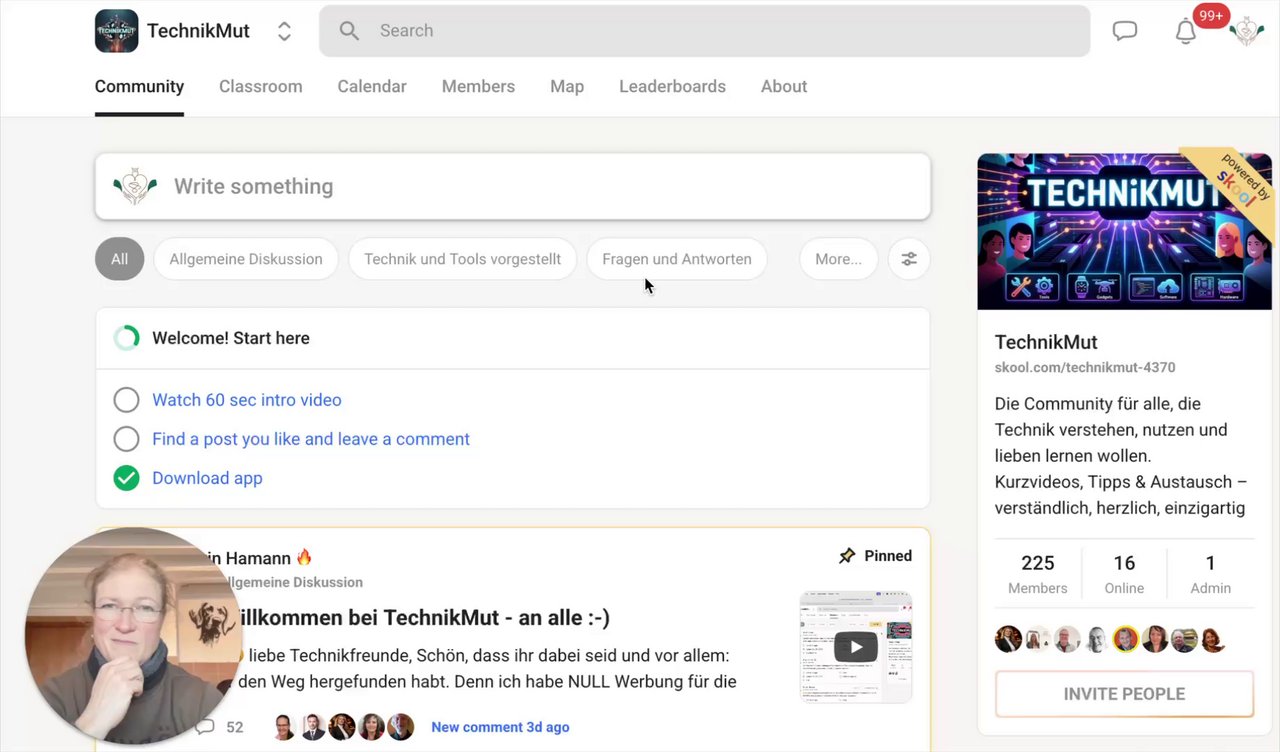The width and height of the screenshot is (1280, 752).
Task: Expand the group switcher arrows beside TechnikMut
Action: pos(284,31)
